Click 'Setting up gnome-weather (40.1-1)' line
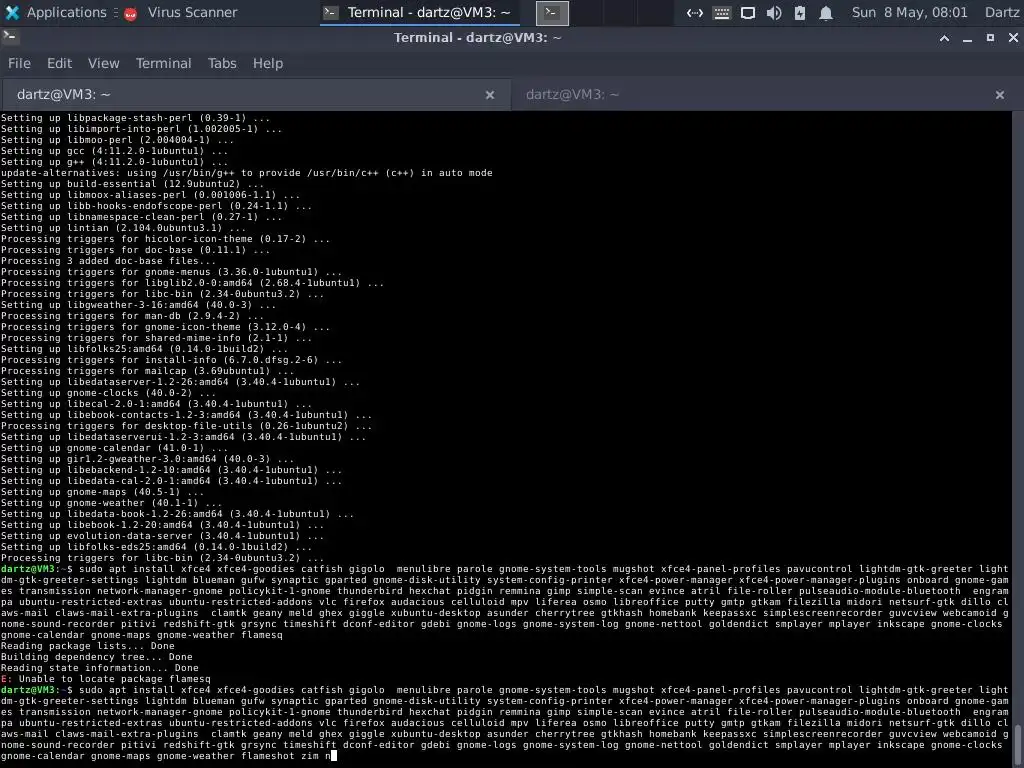The image size is (1024, 768). 112,502
